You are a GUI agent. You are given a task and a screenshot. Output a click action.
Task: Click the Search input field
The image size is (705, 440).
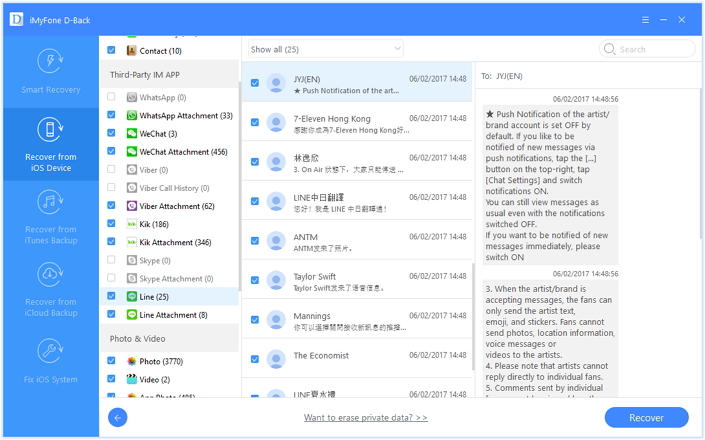coord(647,49)
